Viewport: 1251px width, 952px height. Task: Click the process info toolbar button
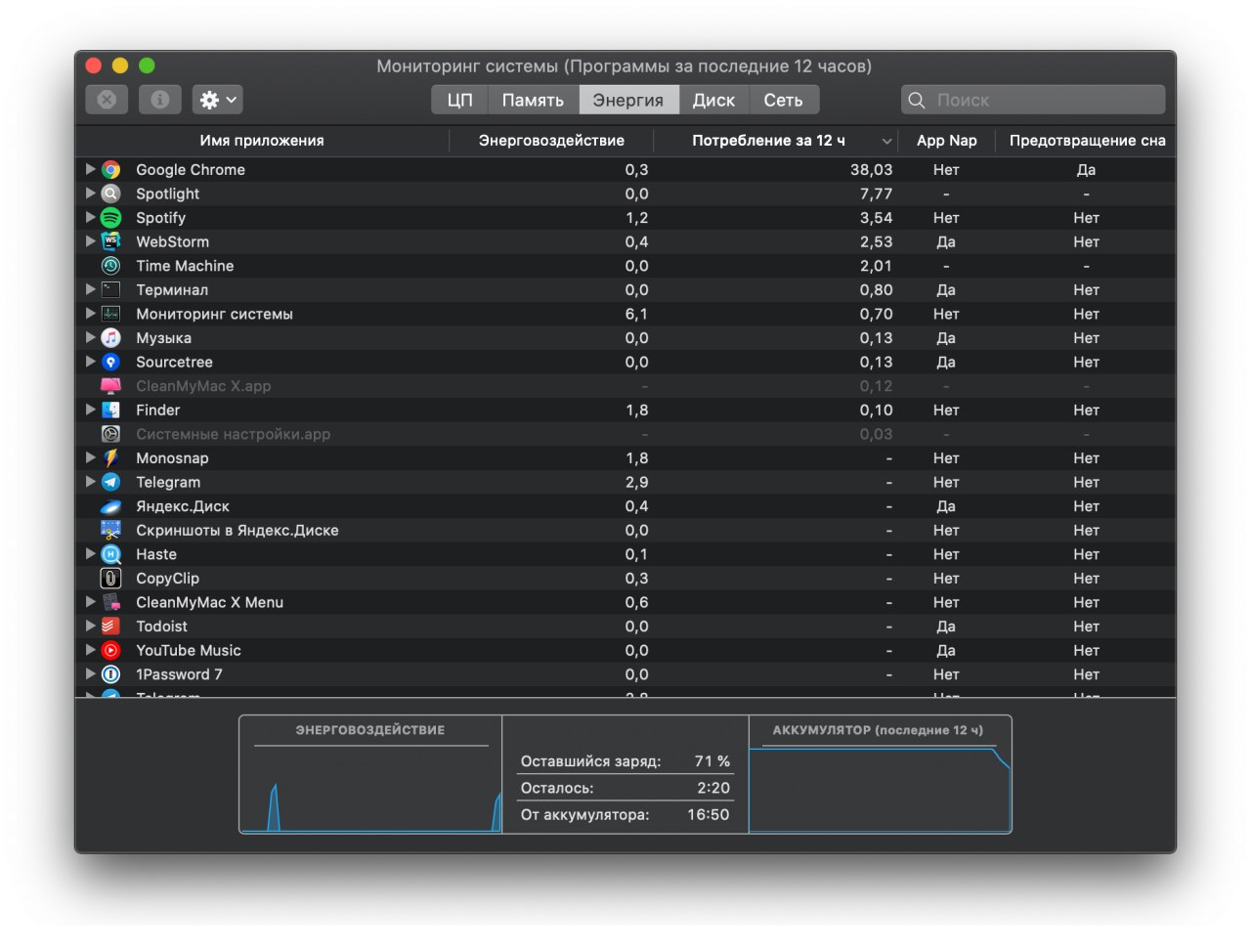click(x=160, y=100)
